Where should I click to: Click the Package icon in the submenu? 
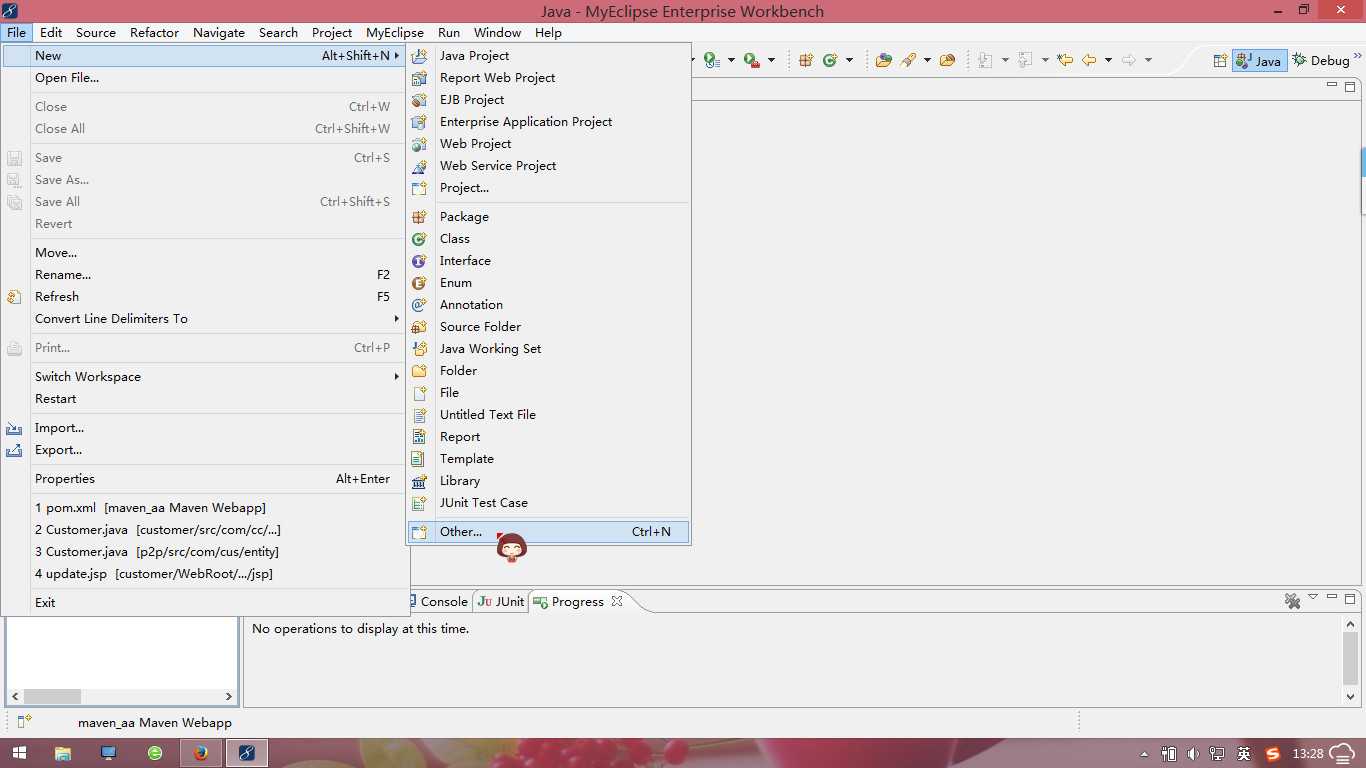(420, 217)
